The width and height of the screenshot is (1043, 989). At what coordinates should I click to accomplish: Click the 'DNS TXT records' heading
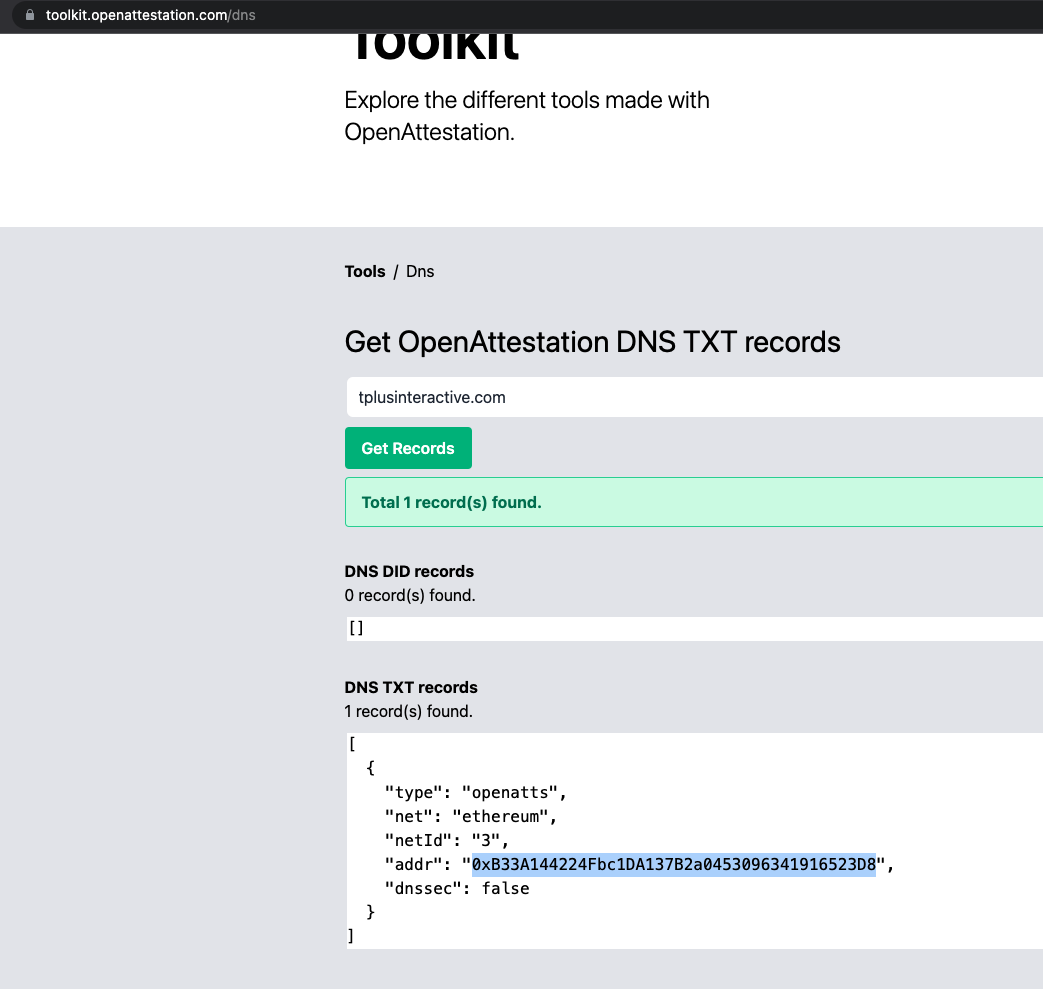click(411, 687)
